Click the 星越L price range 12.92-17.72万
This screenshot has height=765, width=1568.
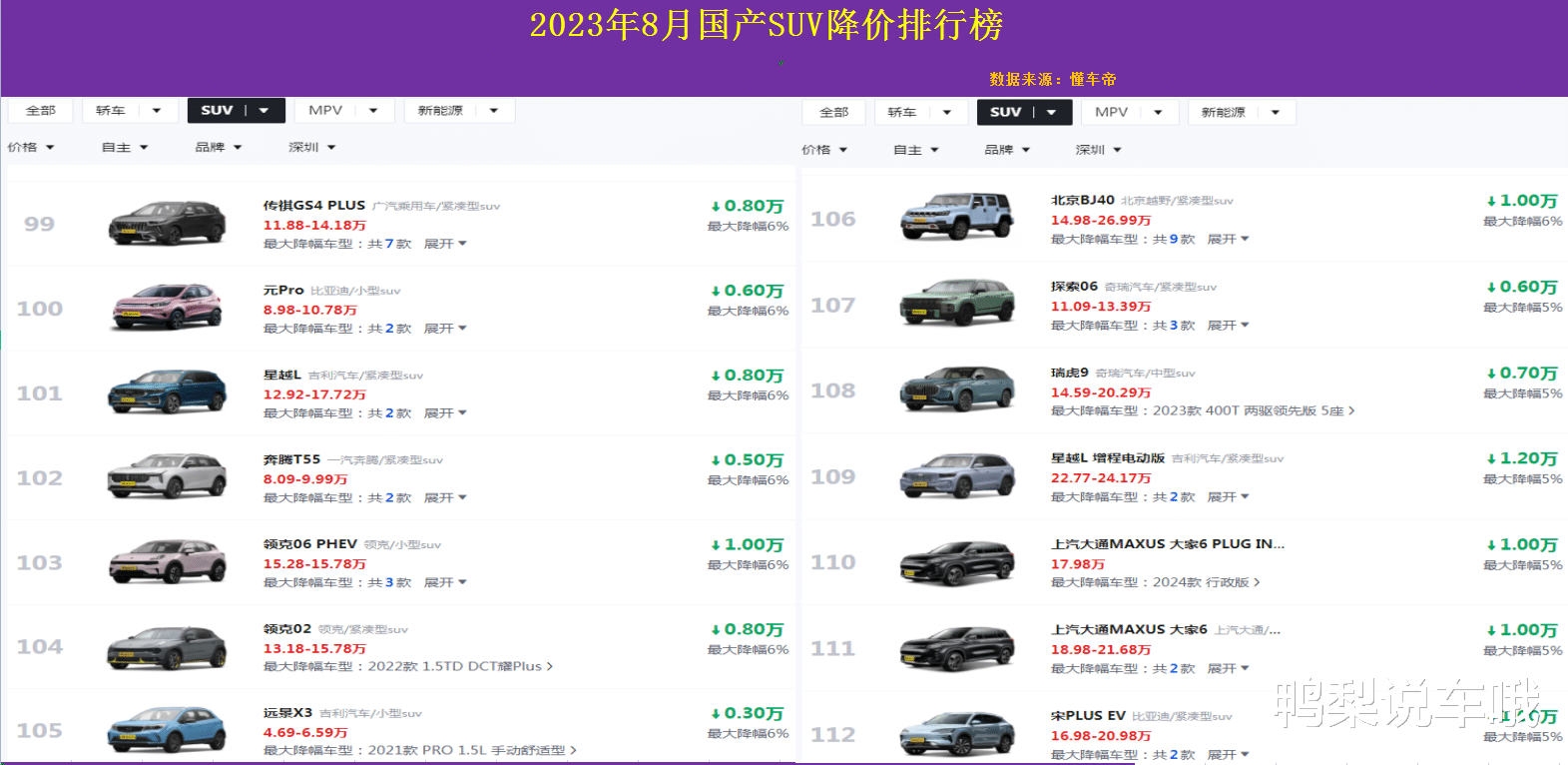click(314, 394)
